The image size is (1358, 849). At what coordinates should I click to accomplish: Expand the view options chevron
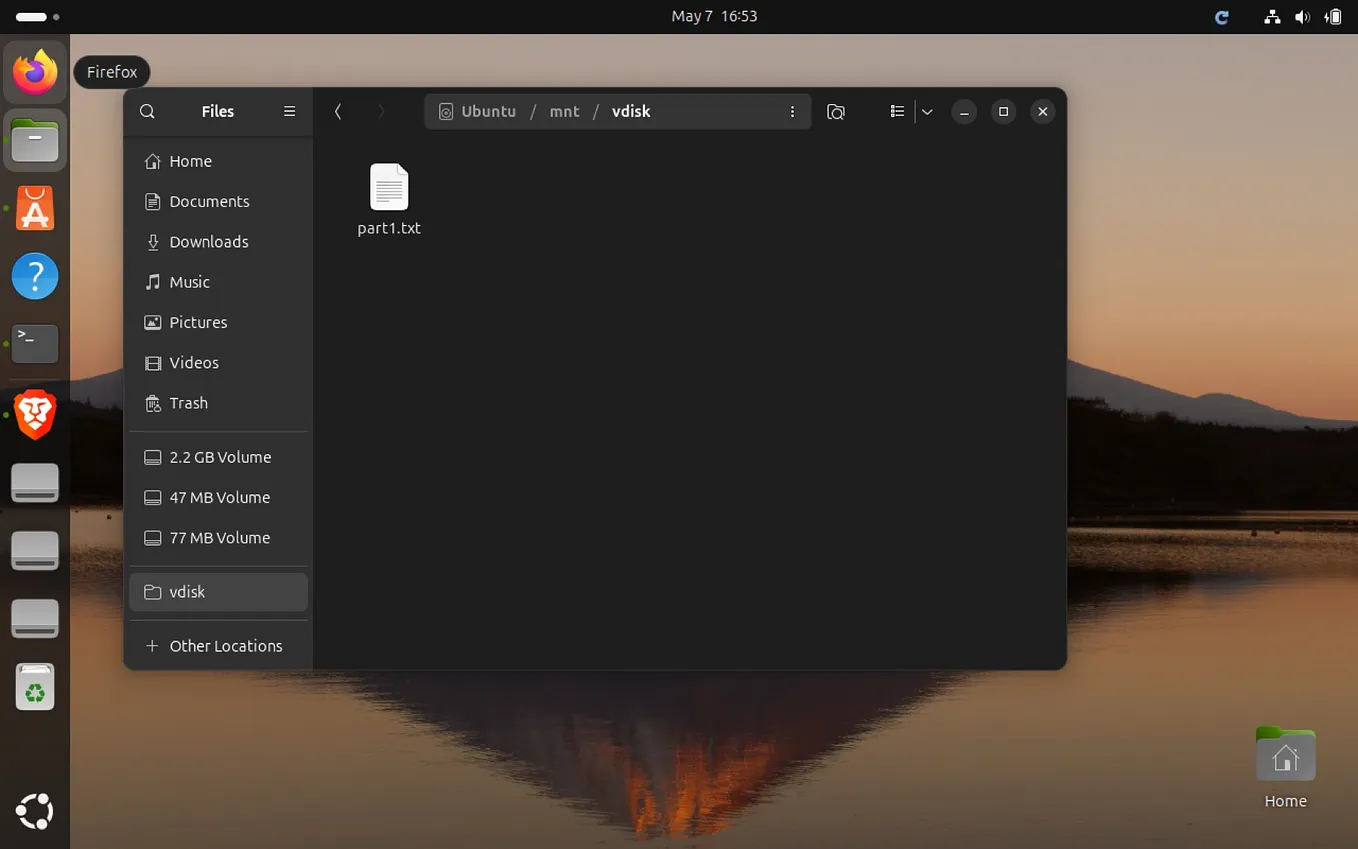click(926, 111)
